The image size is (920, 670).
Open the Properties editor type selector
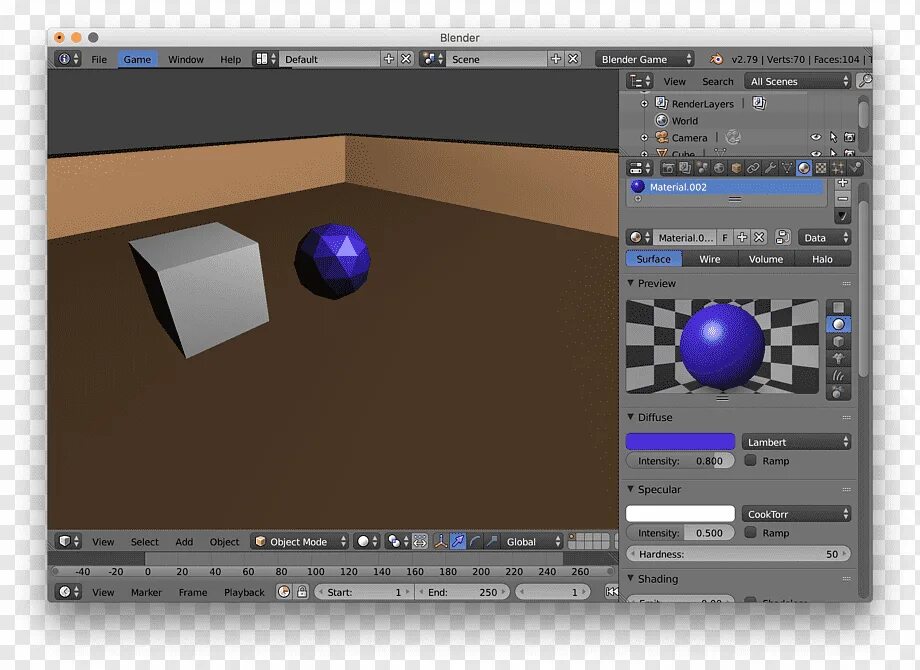pyautogui.click(x=640, y=168)
